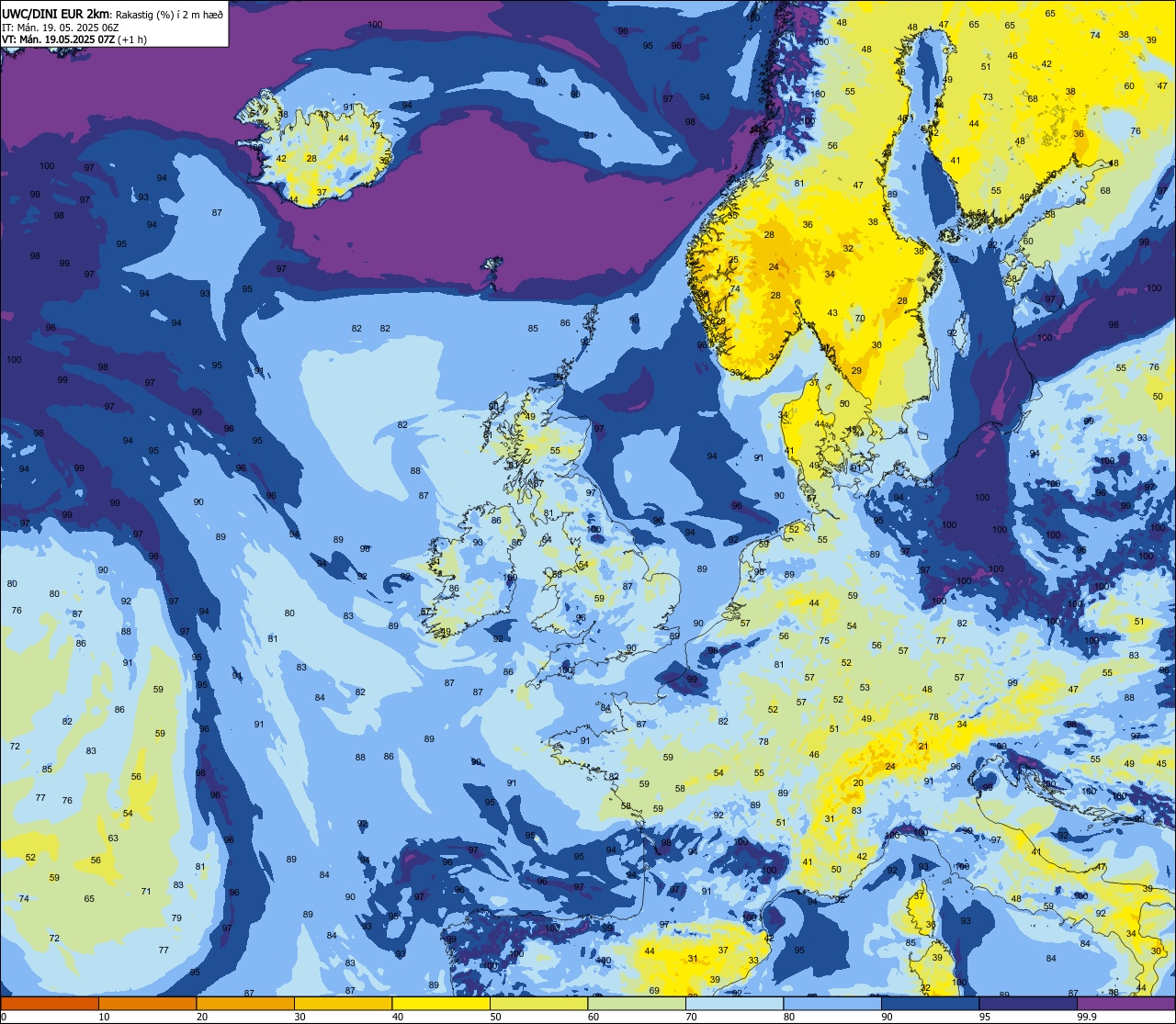
Task: Click the '63' humidity value over the Atlantic
Action: tap(113, 838)
